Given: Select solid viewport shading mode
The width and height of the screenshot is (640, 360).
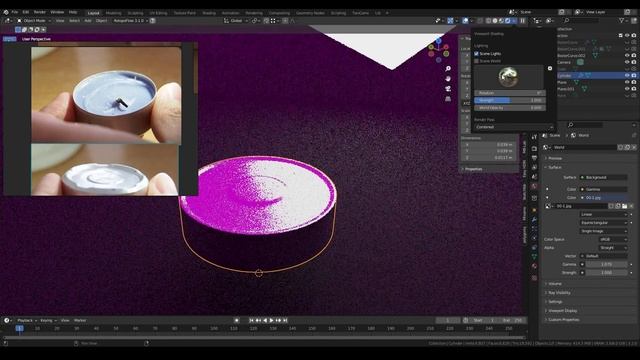Looking at the screenshot, I should (495, 20).
